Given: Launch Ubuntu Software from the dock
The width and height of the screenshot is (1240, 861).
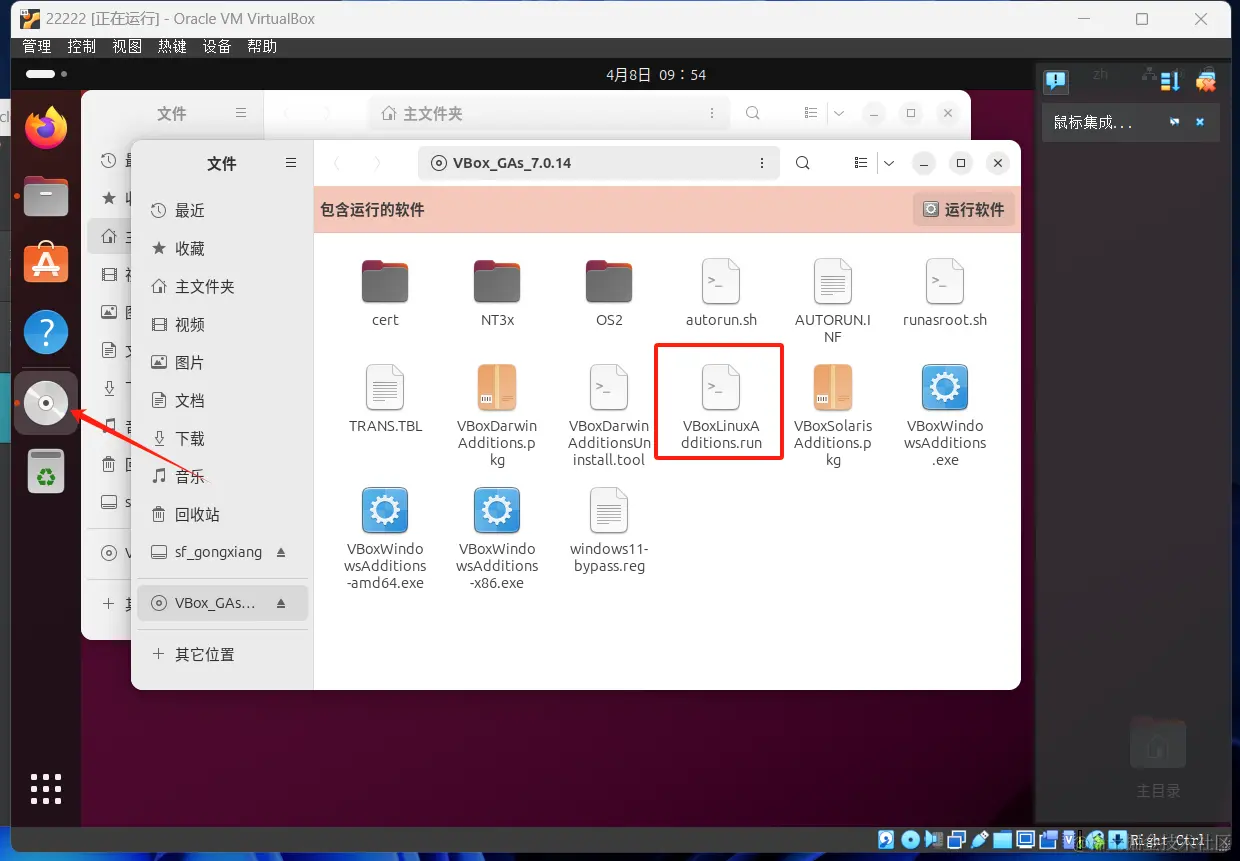Looking at the screenshot, I should [46, 263].
